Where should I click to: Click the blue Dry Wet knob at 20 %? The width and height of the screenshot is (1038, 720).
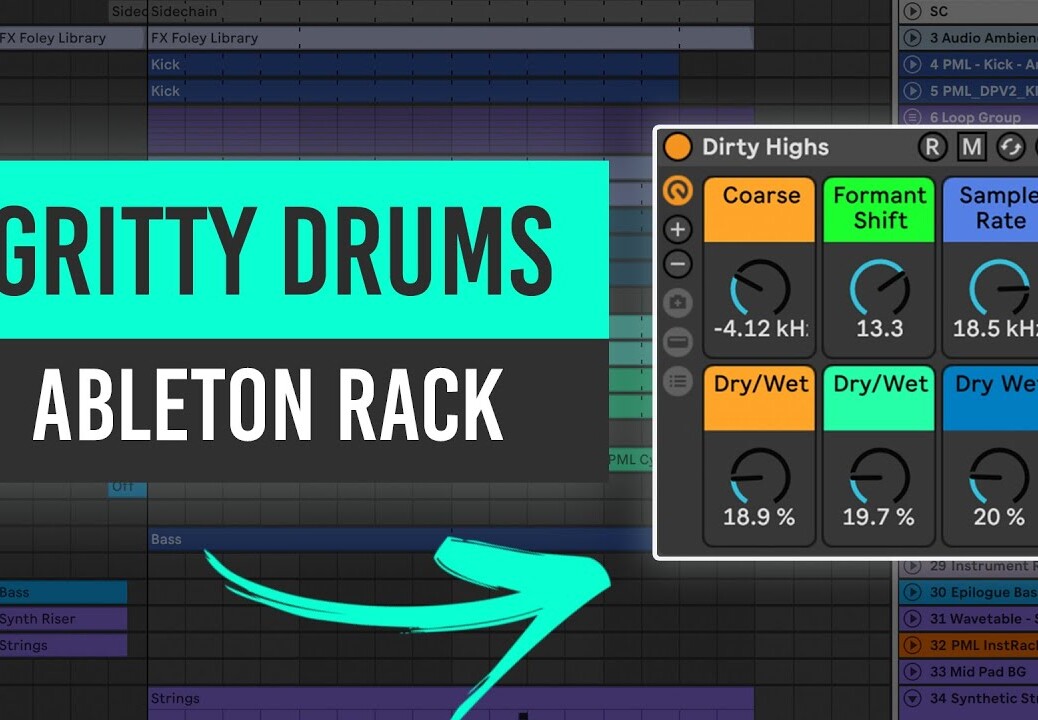(998, 477)
